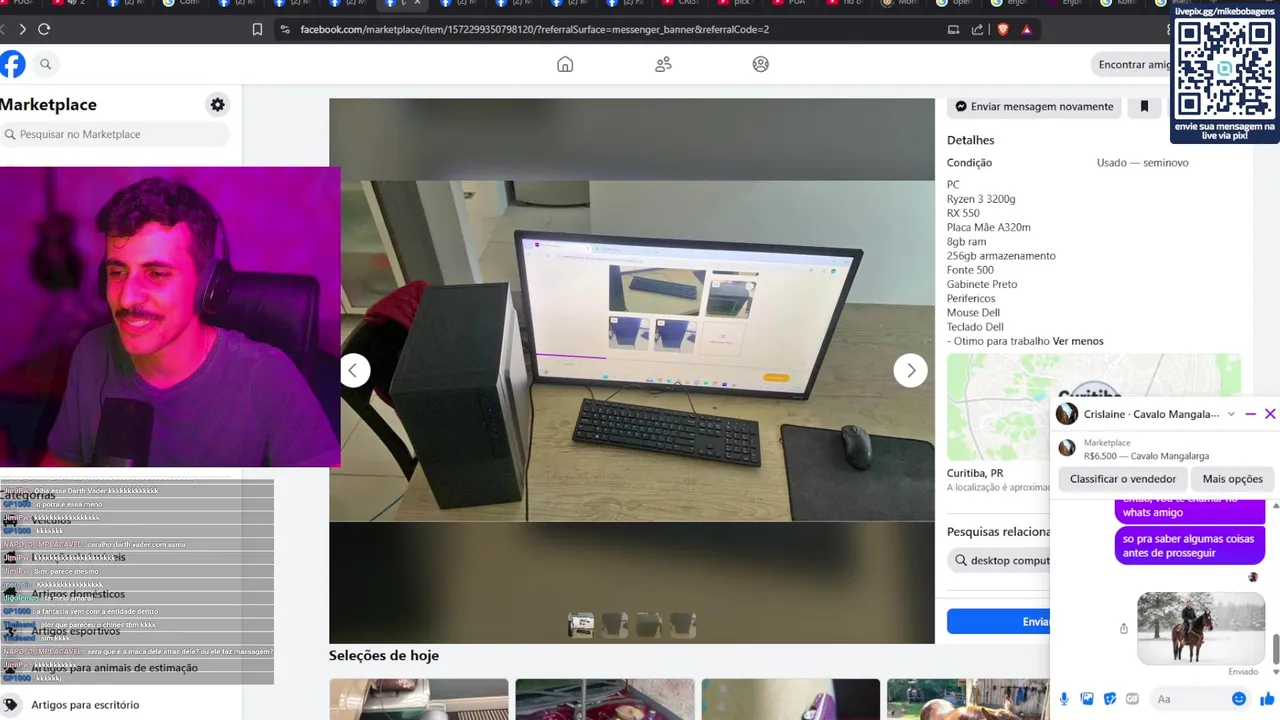Open the Brave Rewards triangle icon
1280x720 pixels.
[1027, 29]
